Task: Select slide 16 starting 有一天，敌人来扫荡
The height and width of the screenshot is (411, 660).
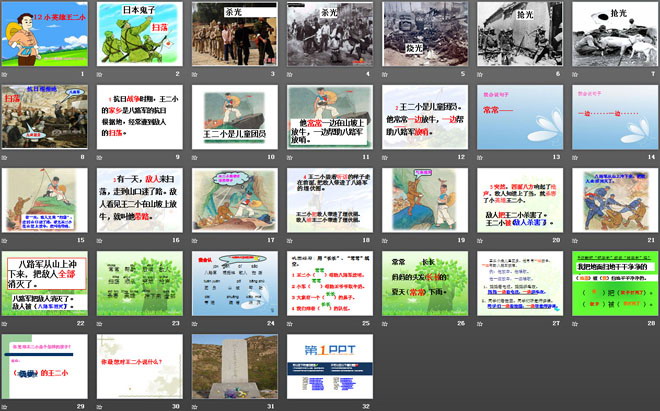Action: pyautogui.click(x=140, y=200)
